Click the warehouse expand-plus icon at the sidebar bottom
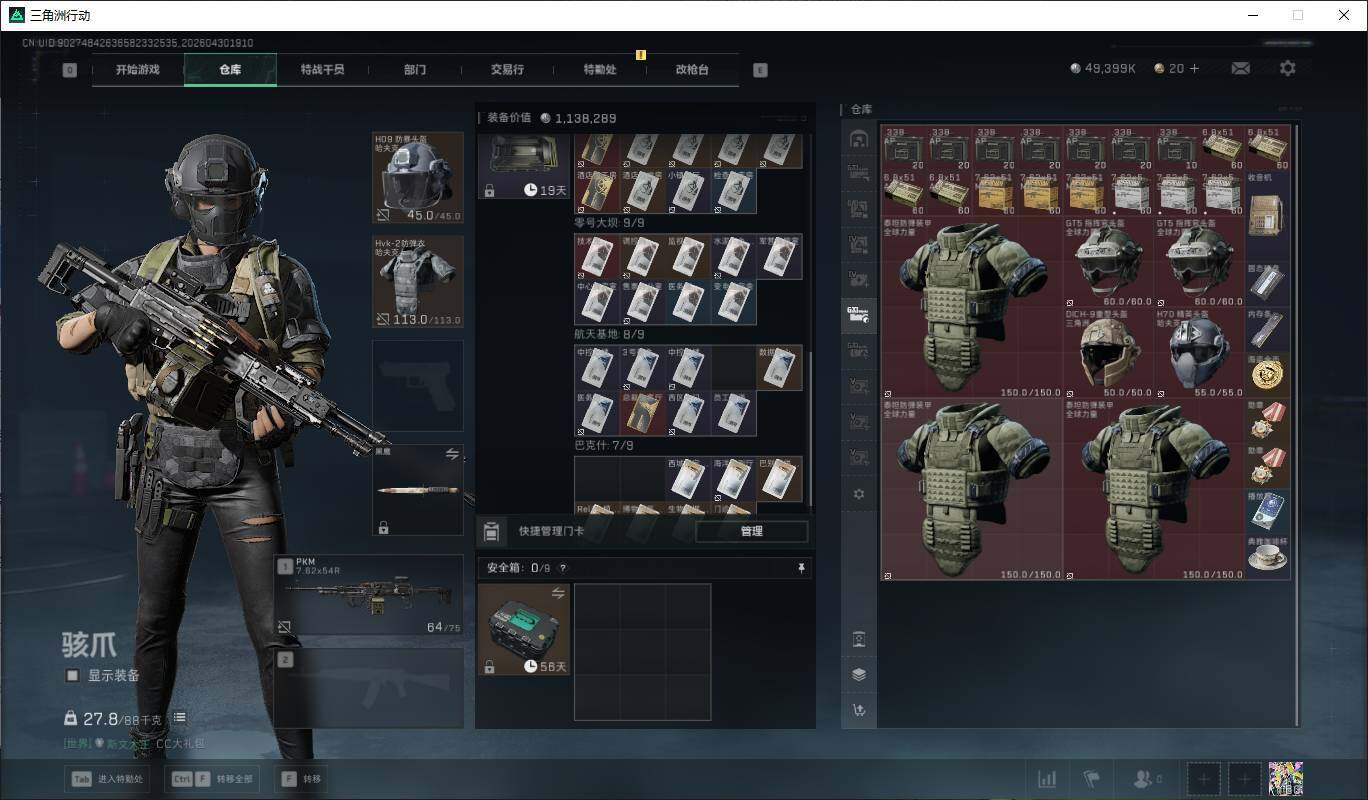 coord(858,711)
